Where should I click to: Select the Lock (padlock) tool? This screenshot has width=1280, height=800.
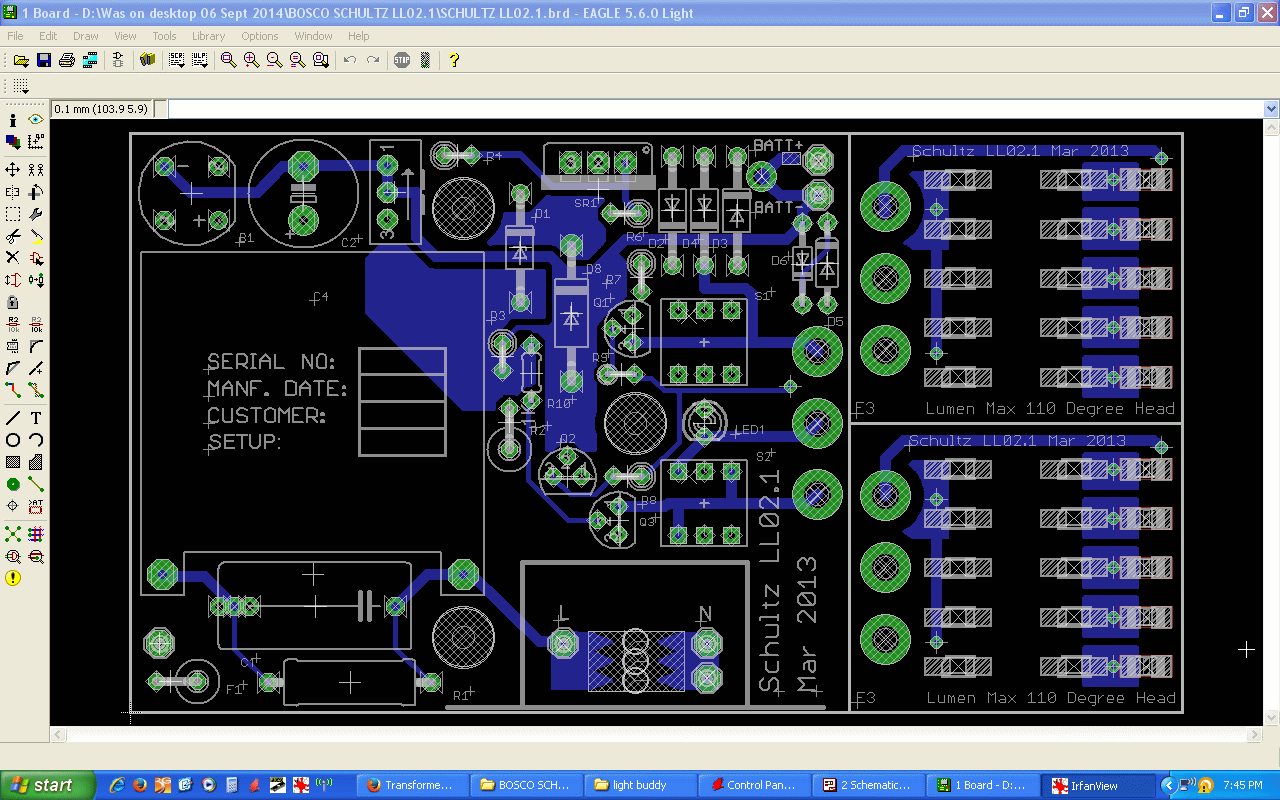click(x=13, y=302)
